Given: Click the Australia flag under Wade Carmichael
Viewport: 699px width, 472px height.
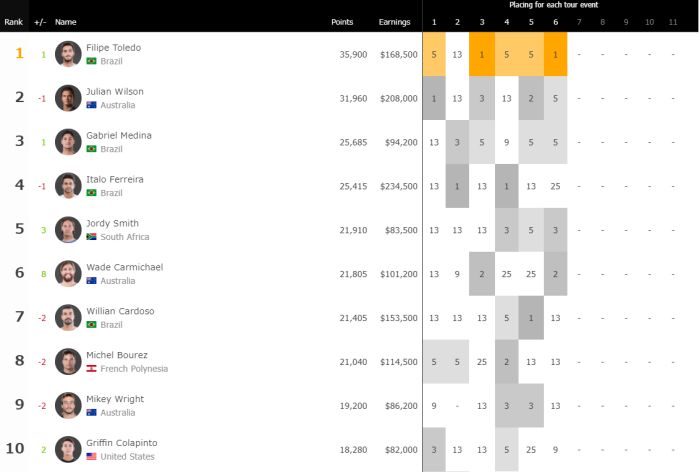Looking at the screenshot, I should click(92, 281).
